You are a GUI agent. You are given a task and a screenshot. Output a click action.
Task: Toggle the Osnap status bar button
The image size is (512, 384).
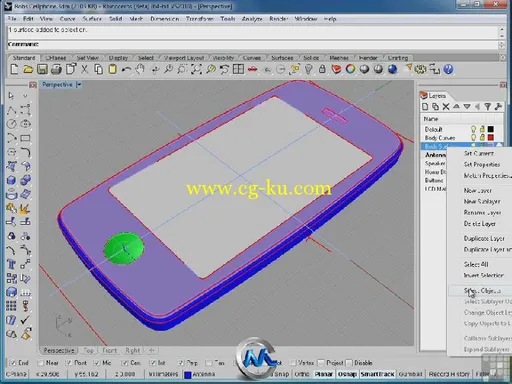[x=347, y=374]
